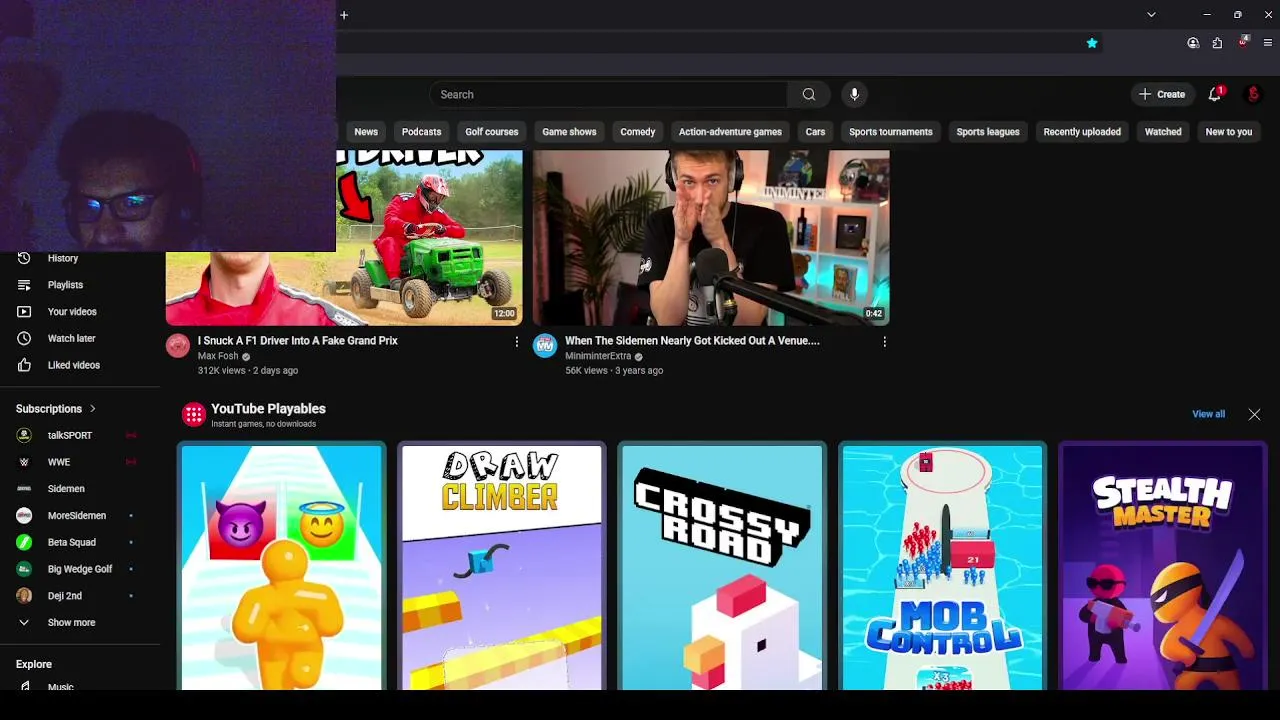Click into the Search field
Image resolution: width=1280 pixels, height=720 pixels.
(x=609, y=95)
